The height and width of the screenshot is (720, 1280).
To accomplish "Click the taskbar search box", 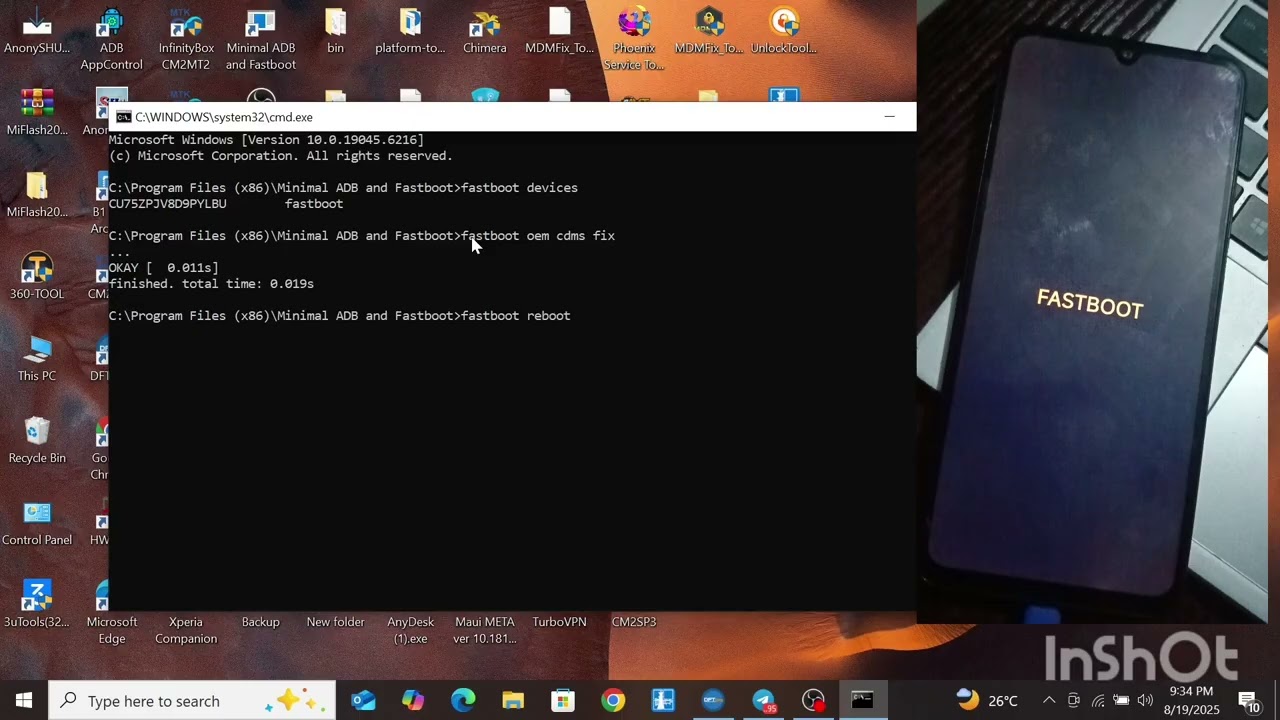I will (x=192, y=700).
